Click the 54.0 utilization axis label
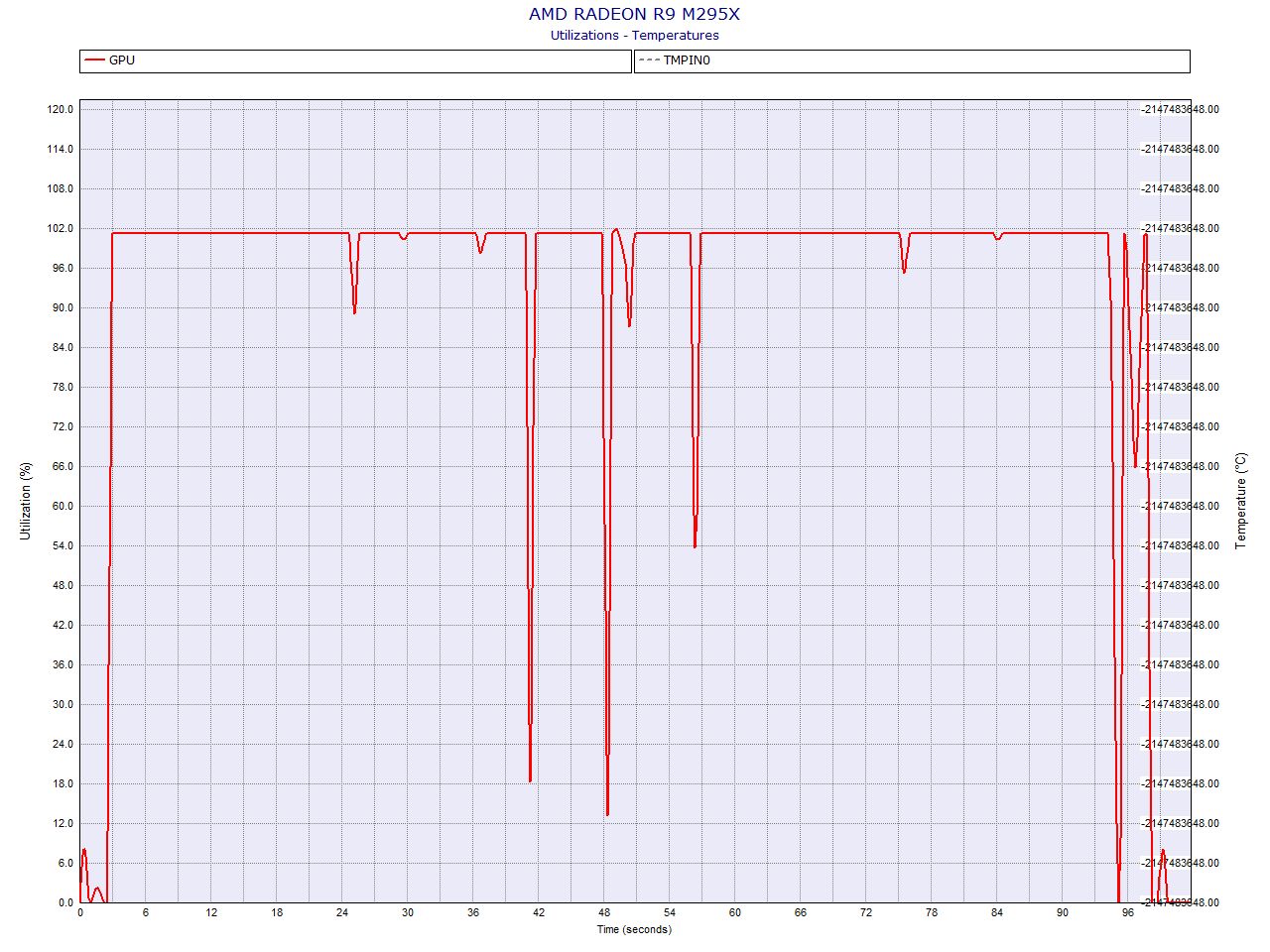 coord(63,545)
